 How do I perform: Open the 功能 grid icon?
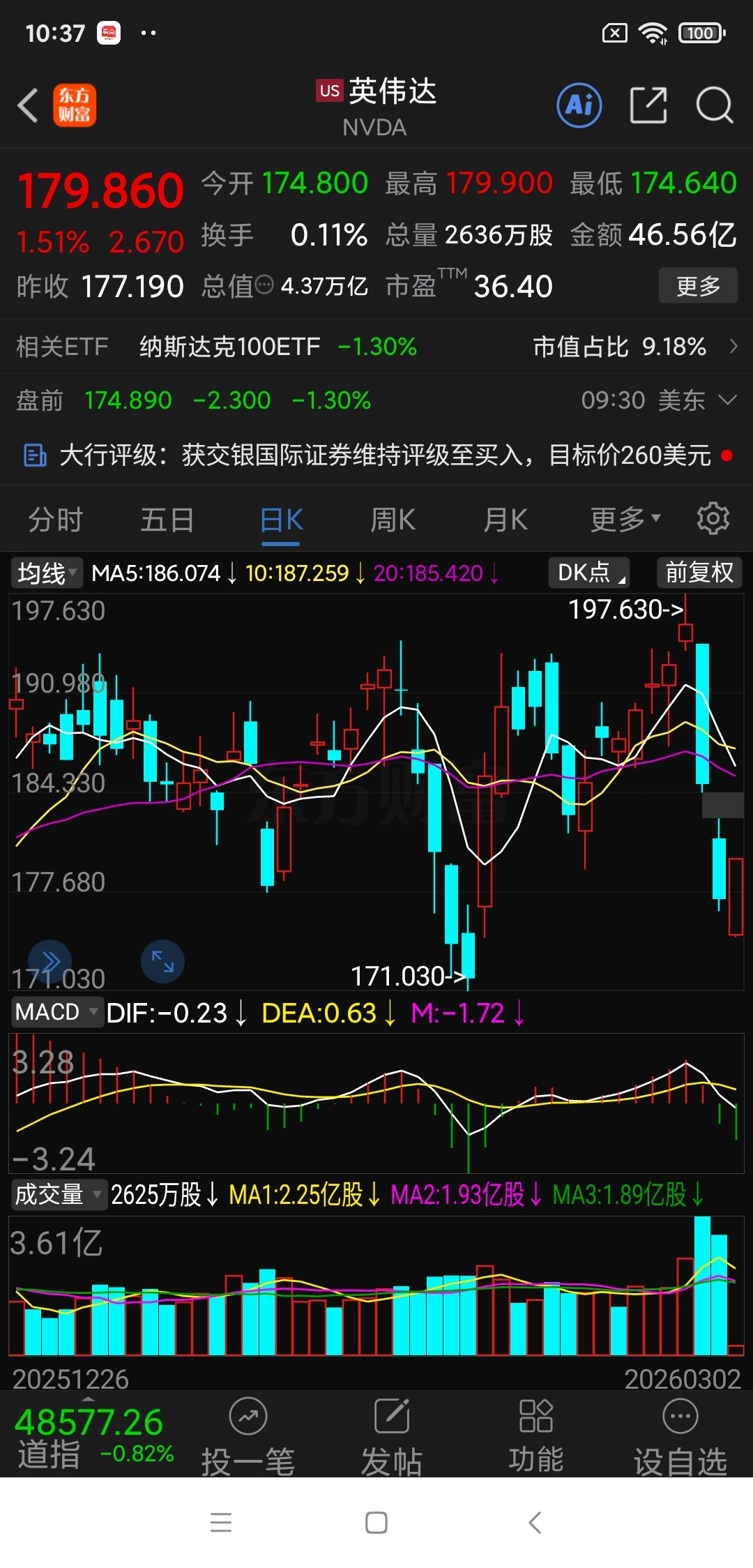[536, 1416]
